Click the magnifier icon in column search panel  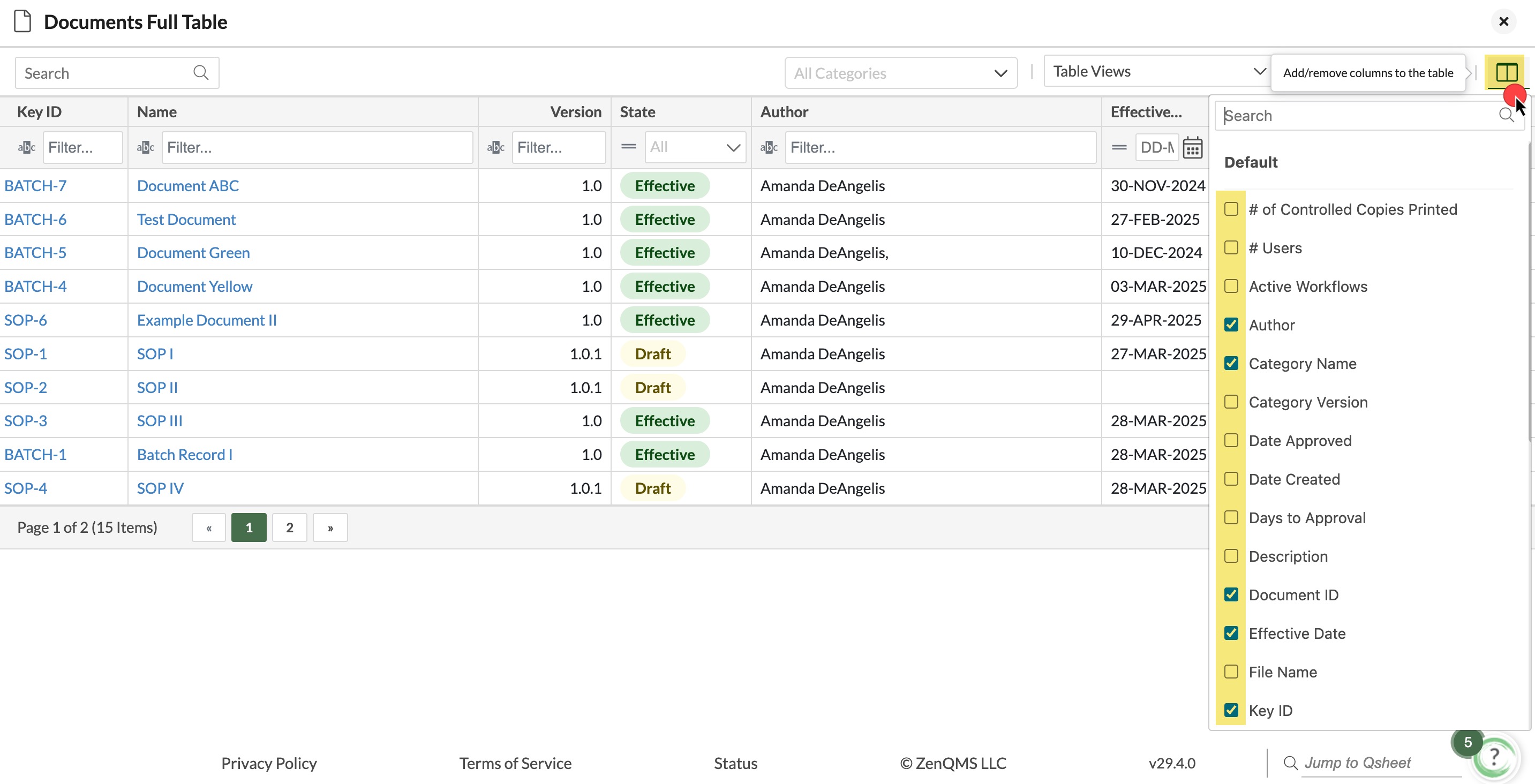pos(1506,115)
